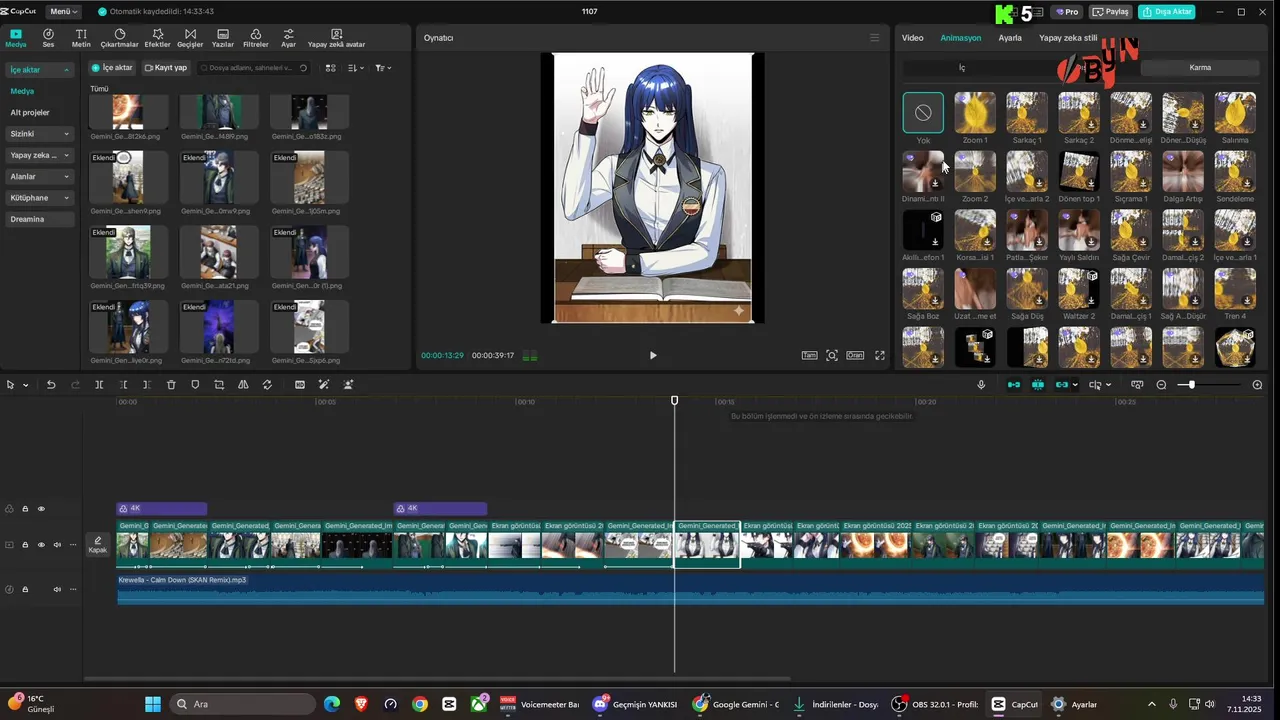Open the Ayar adjustment panel
This screenshot has width=1280, height=720.
[x=288, y=38]
